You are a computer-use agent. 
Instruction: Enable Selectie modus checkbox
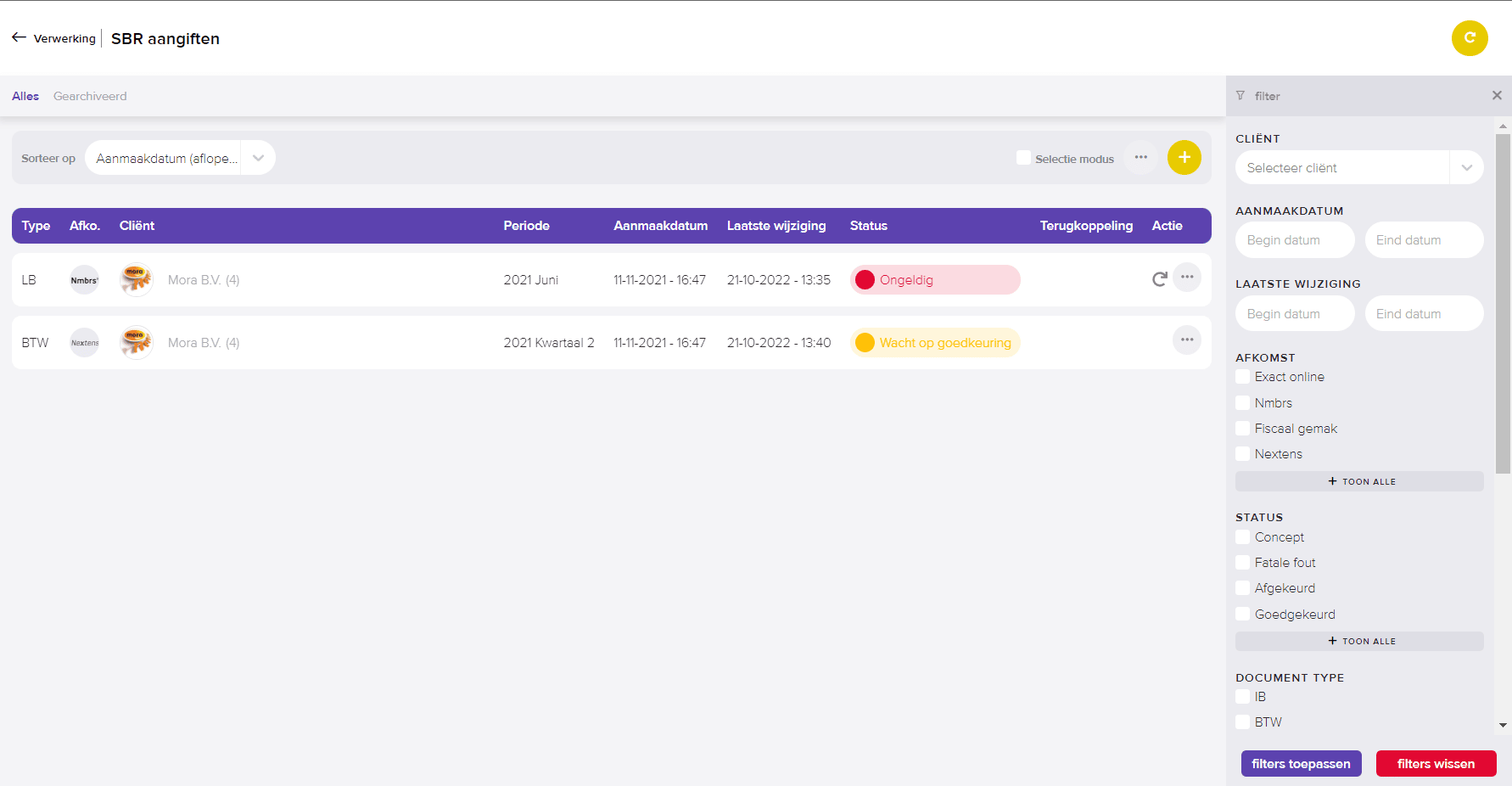click(1023, 158)
